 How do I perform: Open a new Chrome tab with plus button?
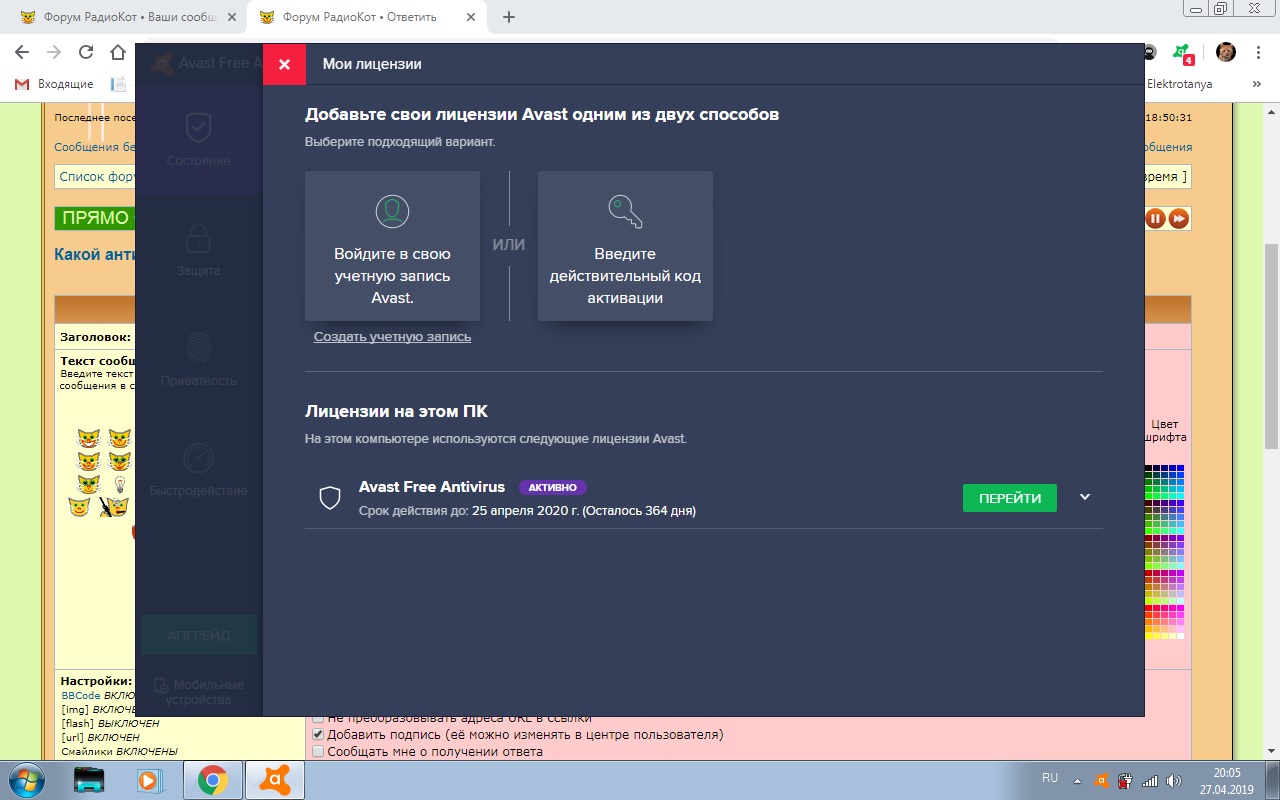pos(509,17)
